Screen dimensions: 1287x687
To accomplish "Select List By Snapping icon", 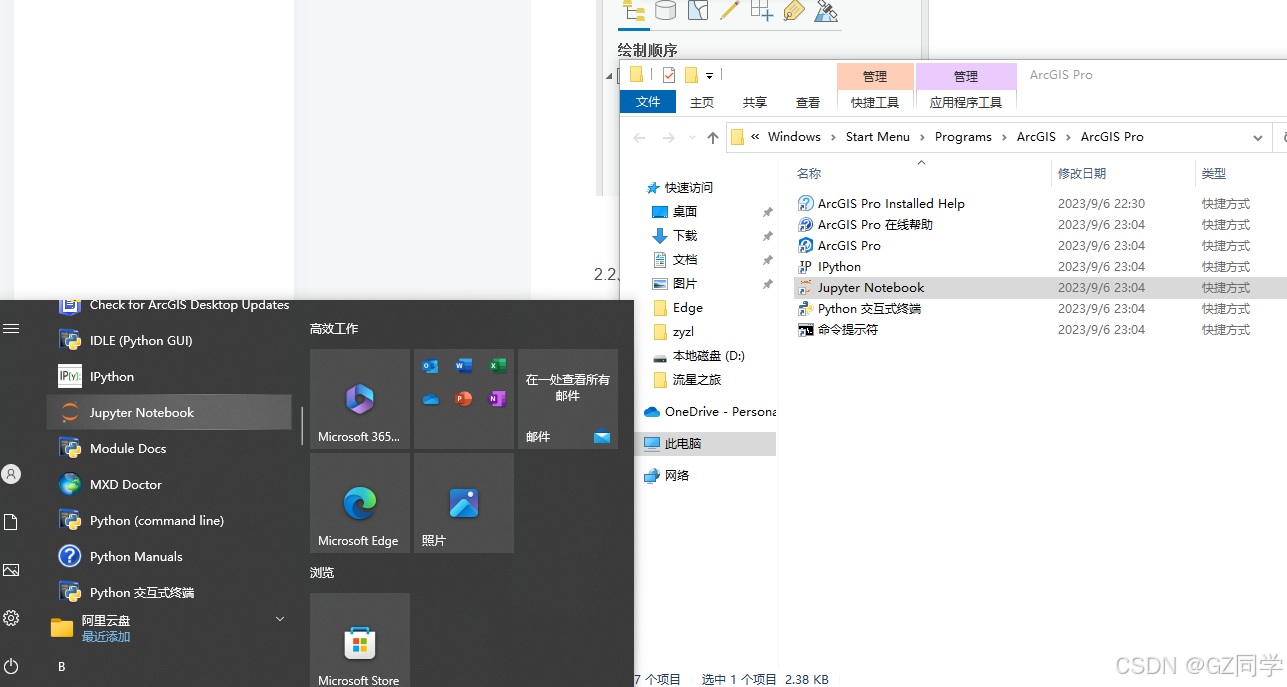I will tap(762, 11).
